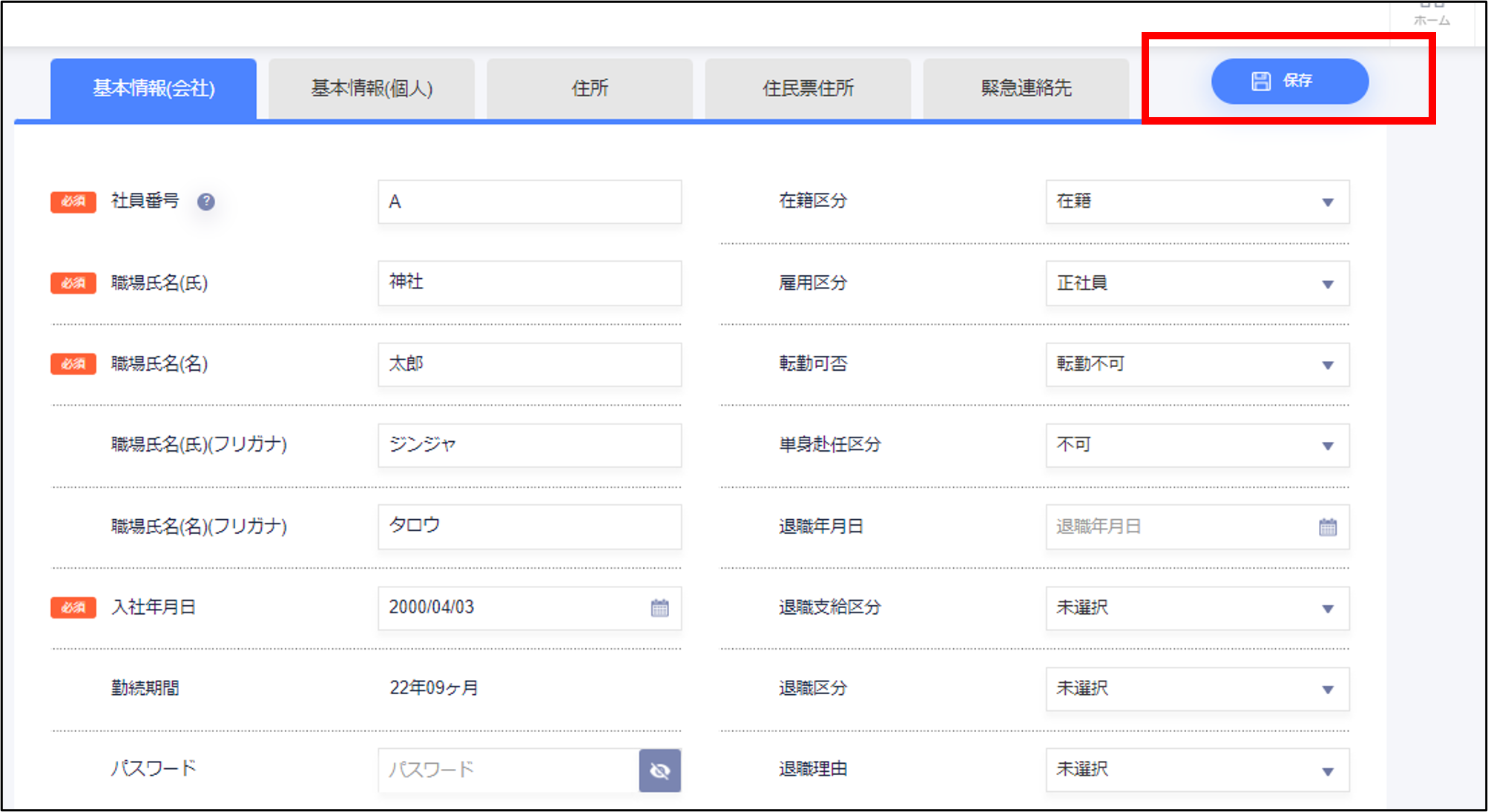Click the 雇用区分 label
The width and height of the screenshot is (1488, 812).
point(813,283)
